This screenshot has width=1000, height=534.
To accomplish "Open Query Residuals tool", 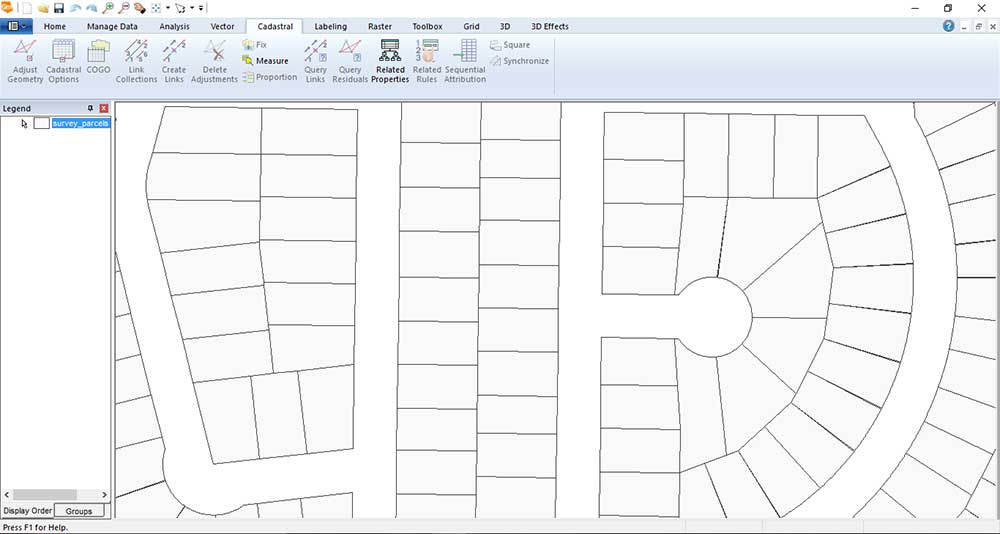I will click(350, 61).
